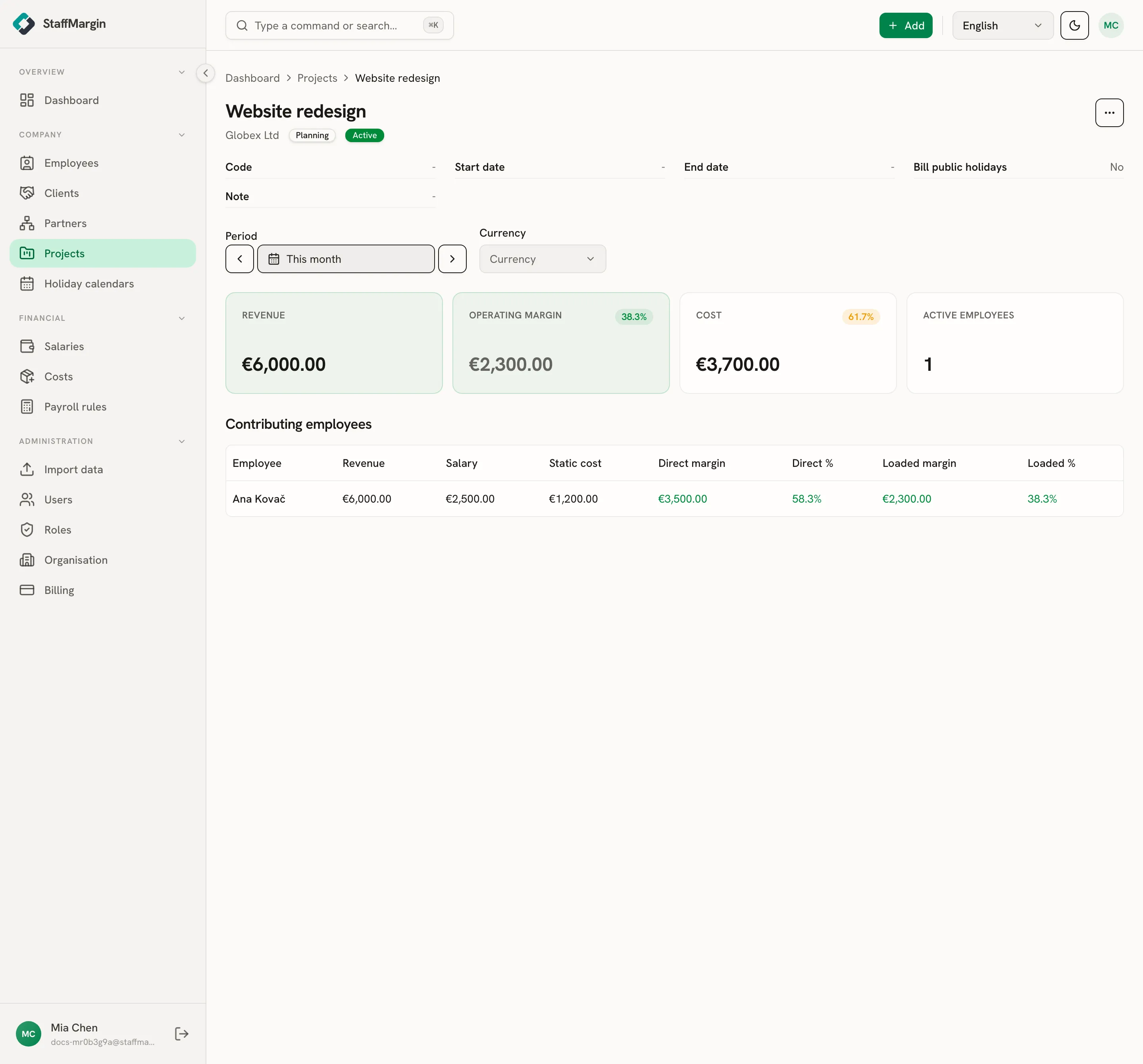Select the Revenue summary card
1143x1064 pixels.
coord(333,343)
